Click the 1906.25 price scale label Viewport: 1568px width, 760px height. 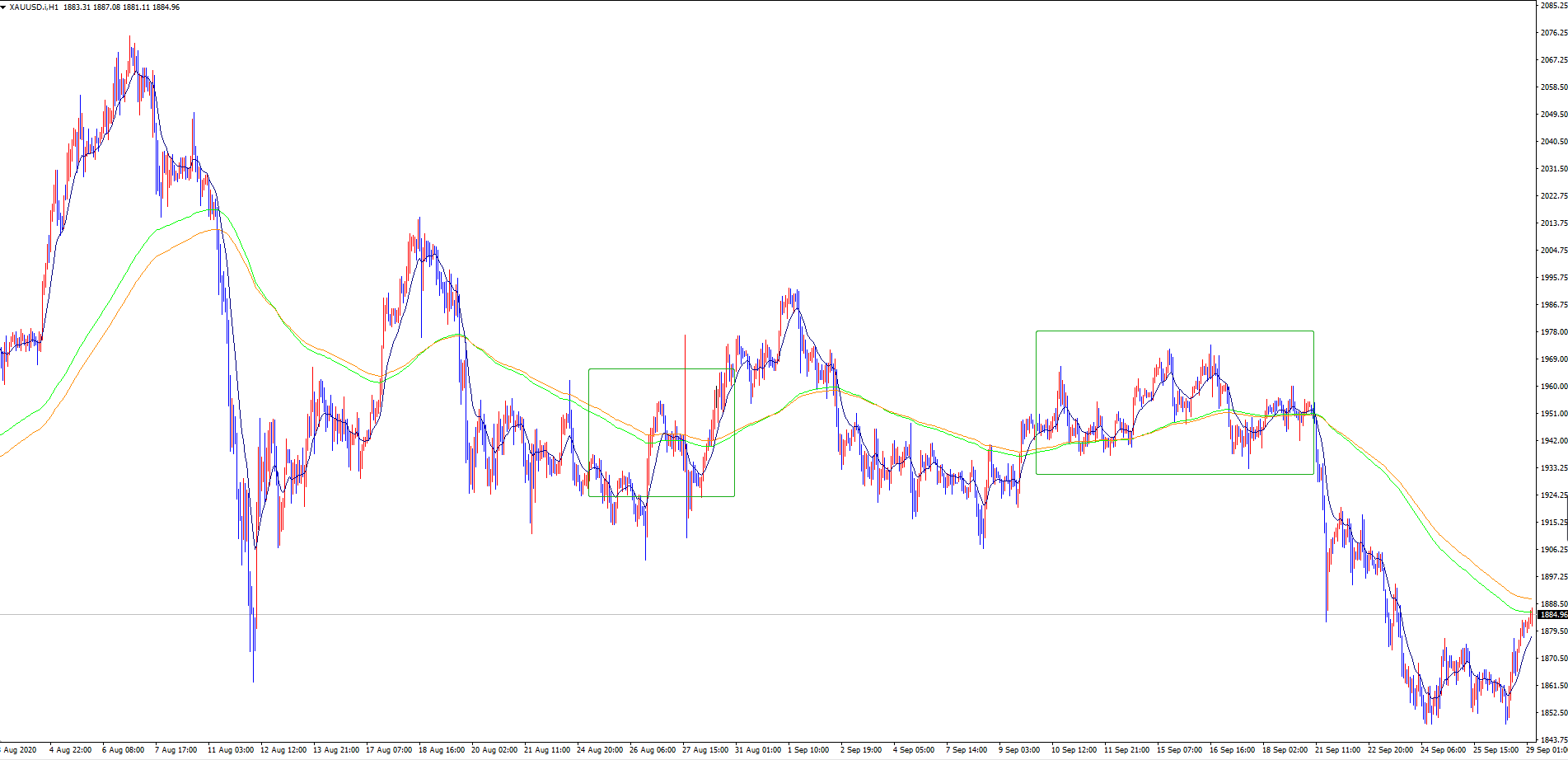pyautogui.click(x=1552, y=550)
